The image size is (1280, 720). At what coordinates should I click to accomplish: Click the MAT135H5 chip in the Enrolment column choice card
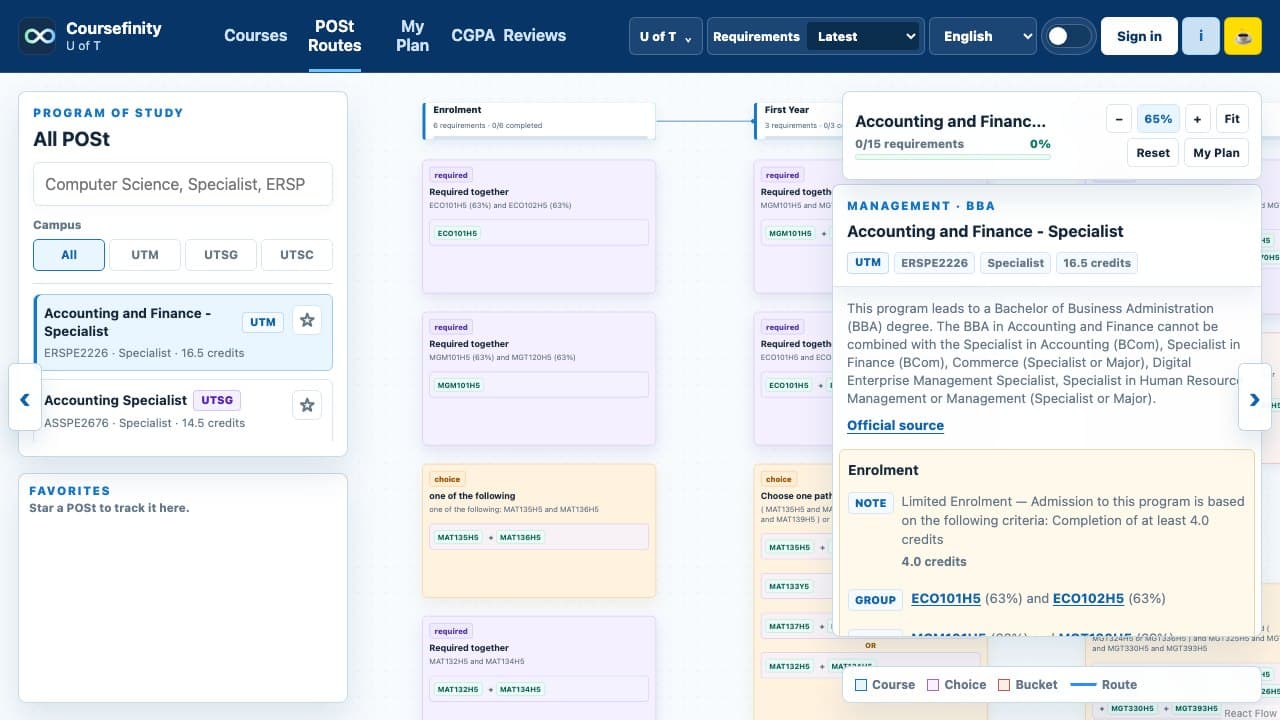tap(458, 537)
